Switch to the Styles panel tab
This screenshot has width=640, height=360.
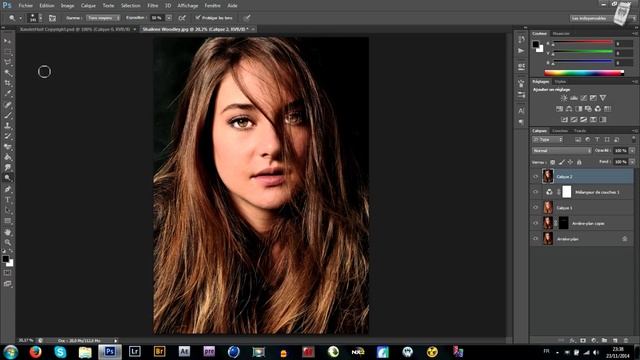tap(560, 82)
